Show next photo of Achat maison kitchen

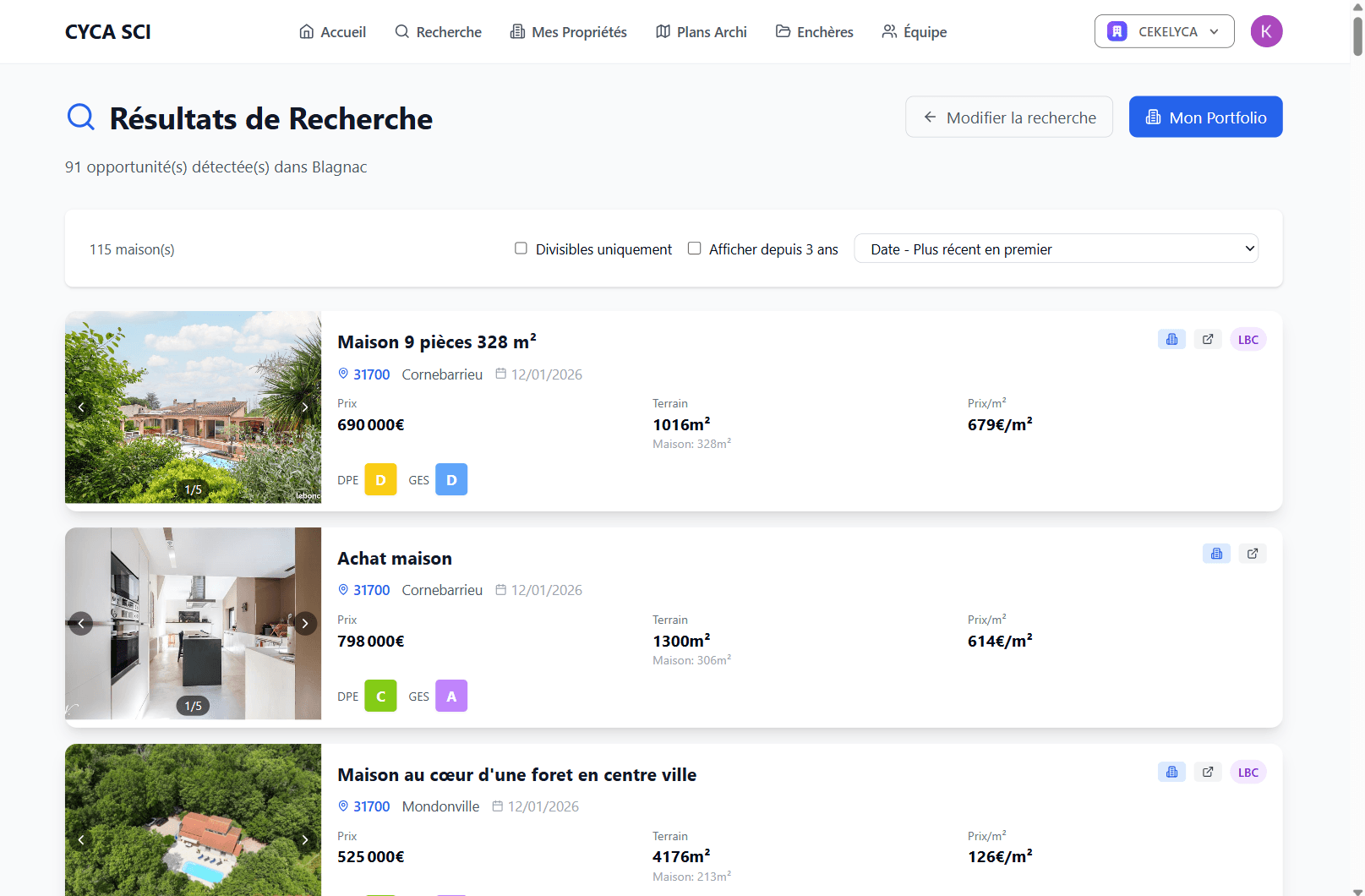pos(305,624)
